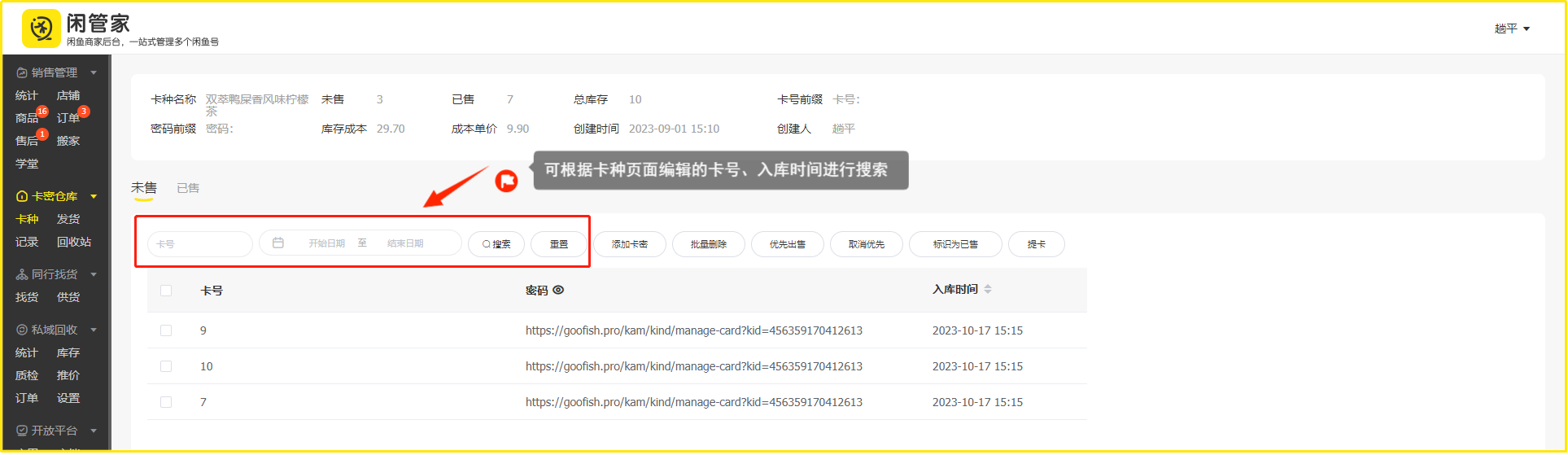Click the 搜索 search button

496,244
